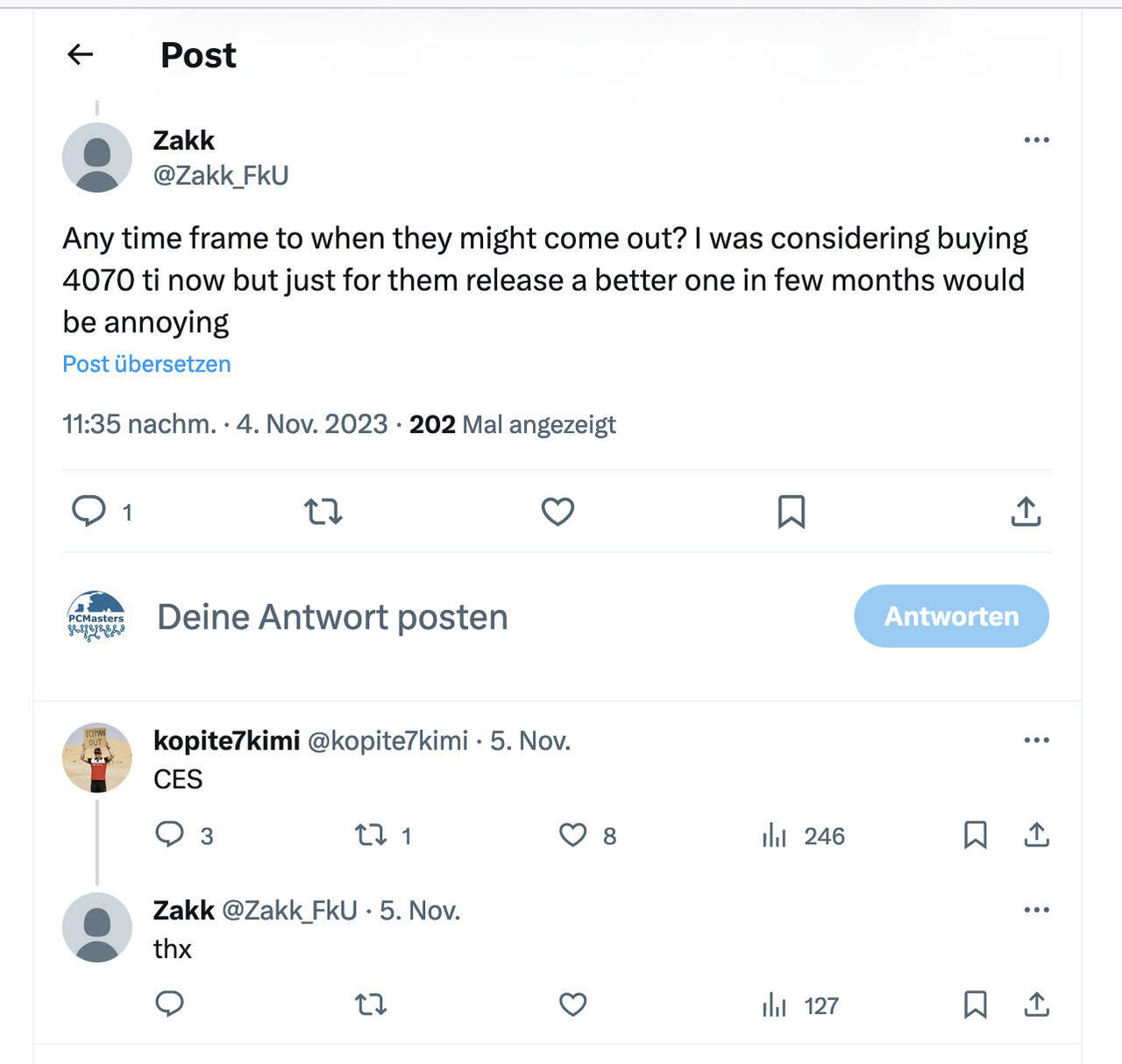The height and width of the screenshot is (1064, 1122).
Task: Like kopite7kimi's CES reply
Action: point(572,834)
